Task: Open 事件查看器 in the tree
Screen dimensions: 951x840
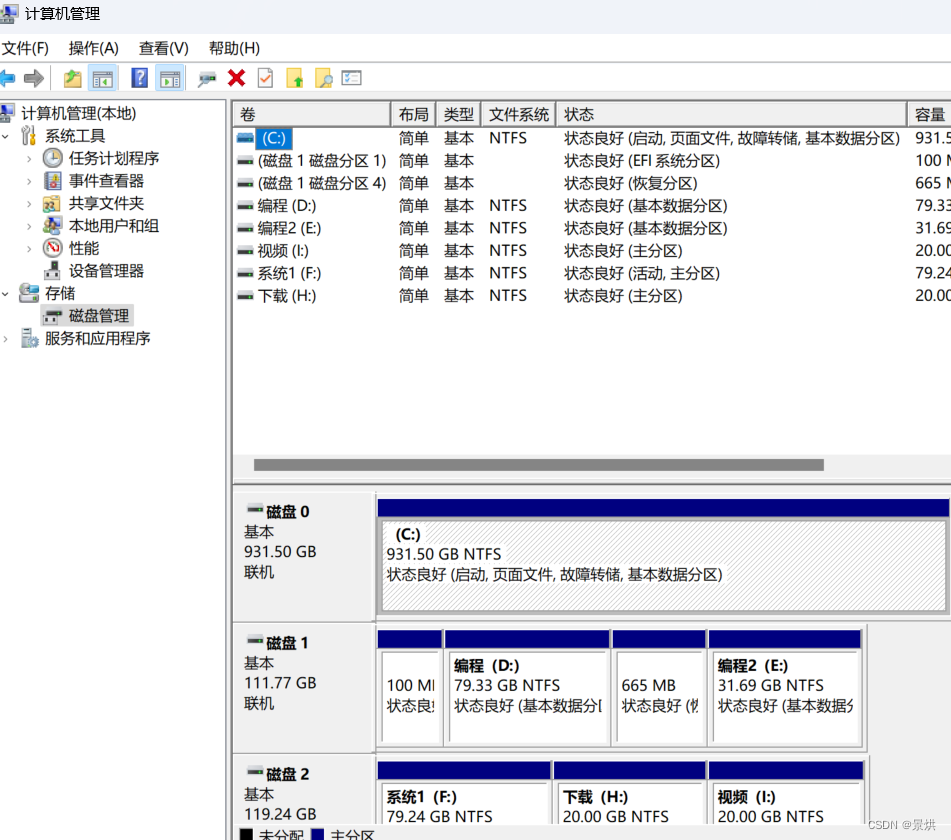Action: pos(106,181)
